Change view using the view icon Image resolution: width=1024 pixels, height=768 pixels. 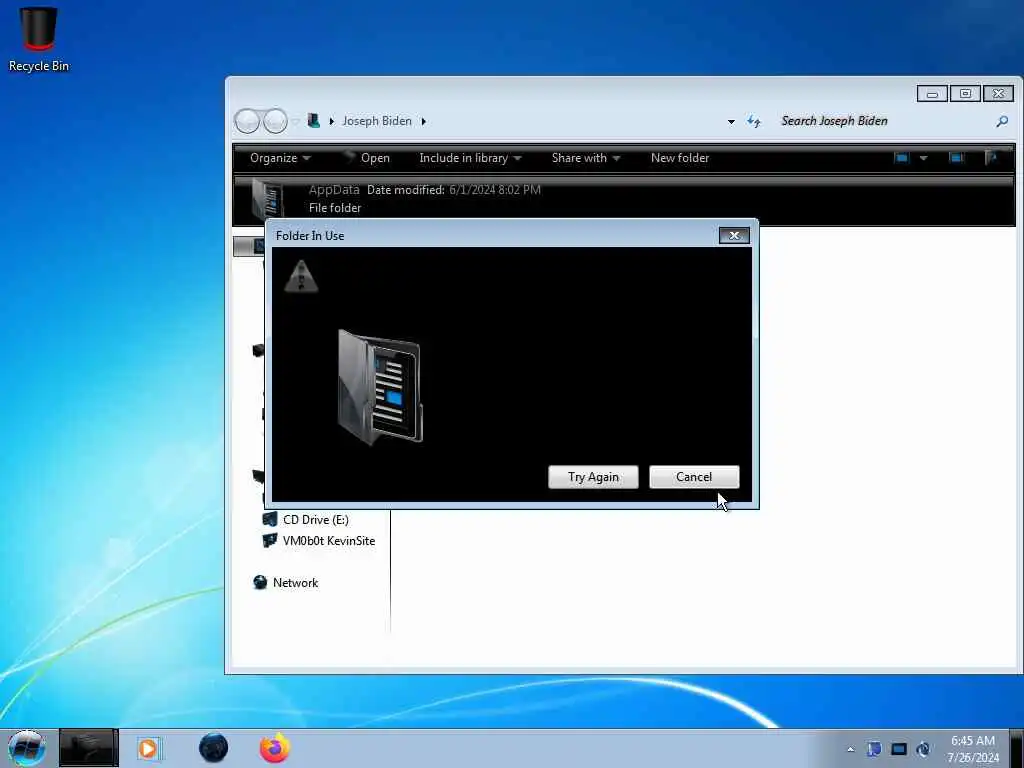click(x=901, y=158)
